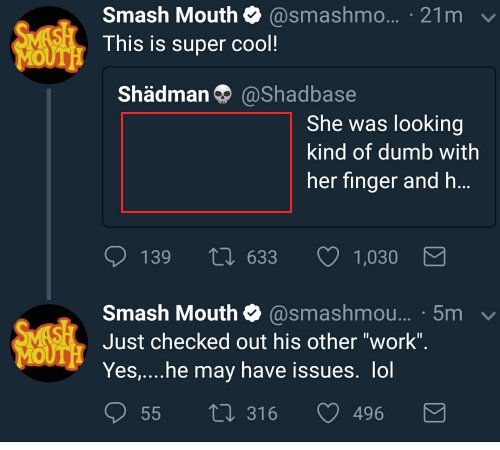Expand options chevron on 5m tweet
Viewport: 500px width, 450px height.
point(488,315)
